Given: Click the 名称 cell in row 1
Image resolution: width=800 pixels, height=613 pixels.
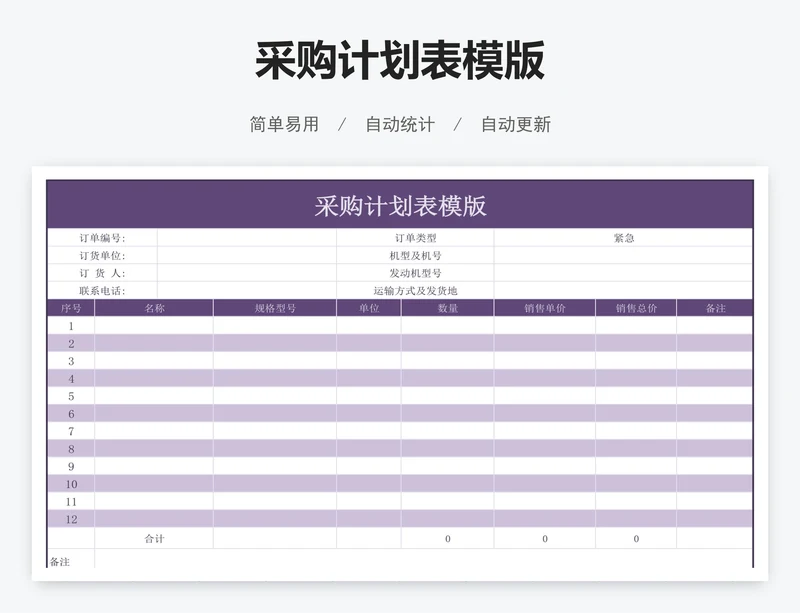Looking at the screenshot, I should pos(154,326).
